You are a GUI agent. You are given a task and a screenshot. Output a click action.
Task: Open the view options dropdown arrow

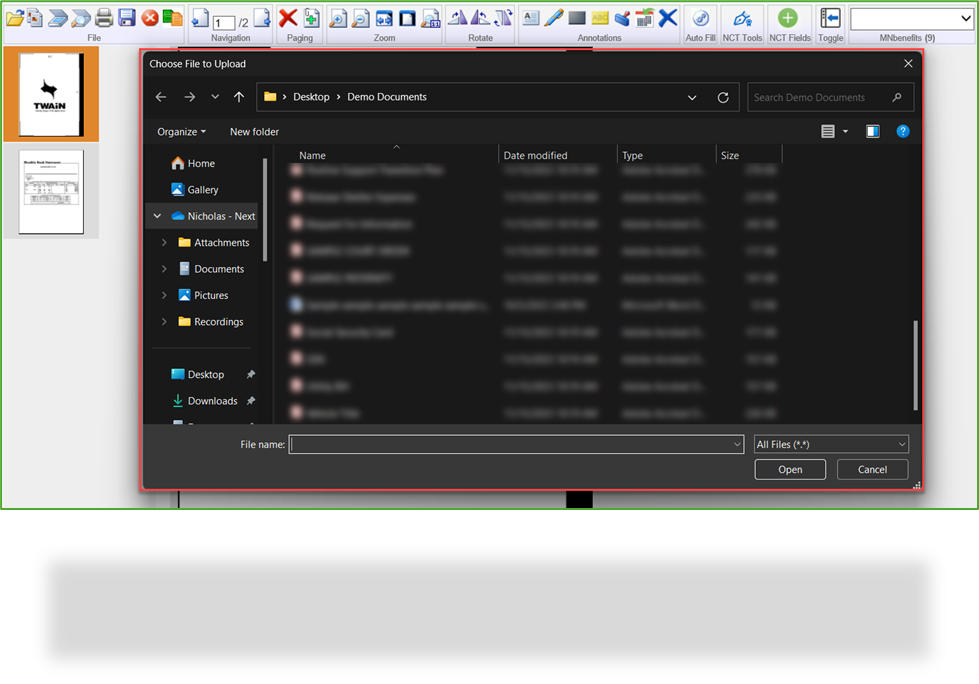coord(845,132)
